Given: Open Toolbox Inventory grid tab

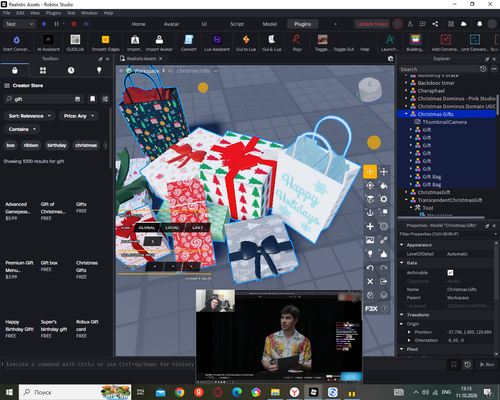Looking at the screenshot, I should [43, 70].
